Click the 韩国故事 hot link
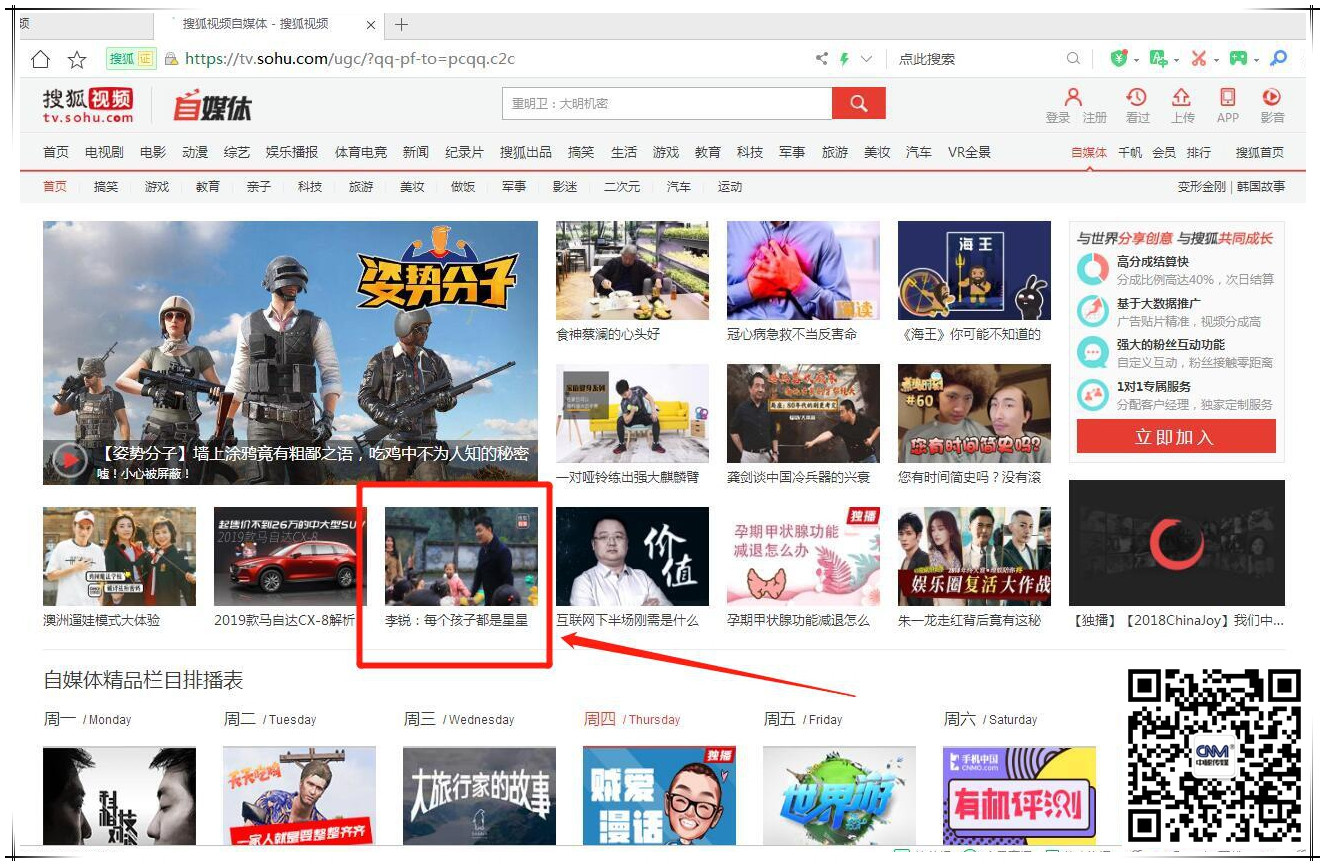 [1261, 187]
